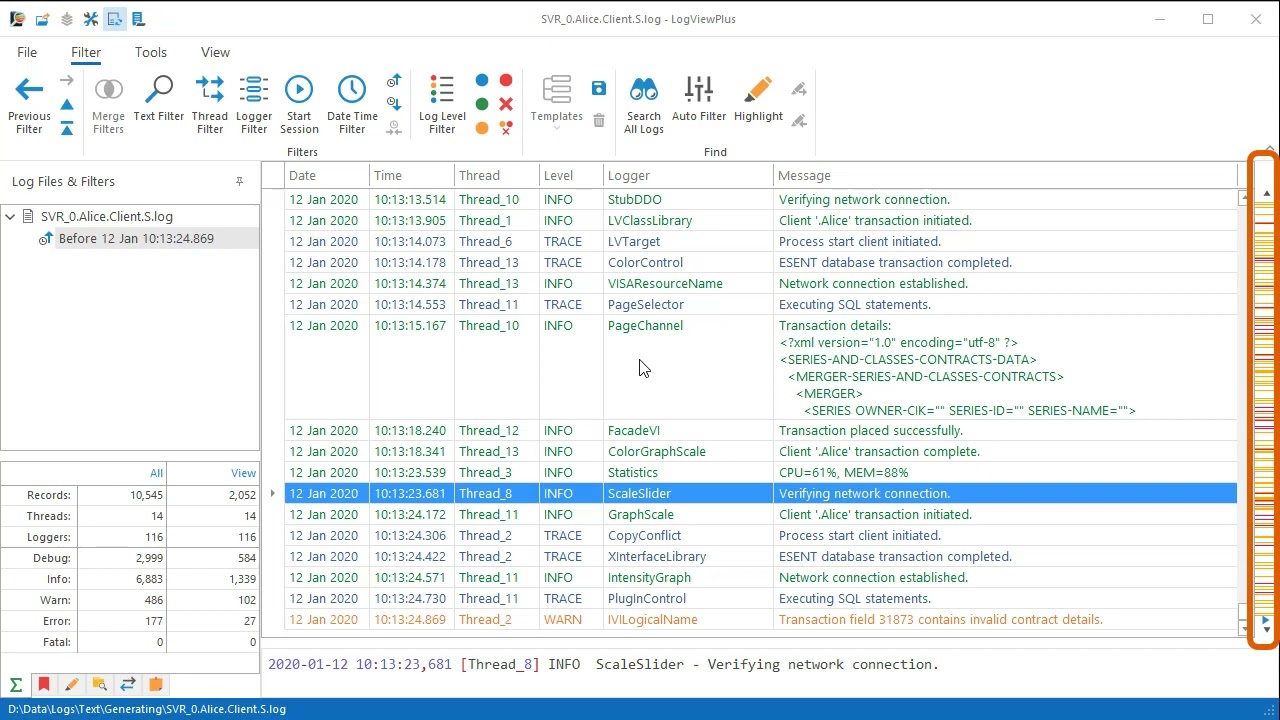Click the Level column header
Image resolution: width=1280 pixels, height=720 pixels.
click(570, 175)
